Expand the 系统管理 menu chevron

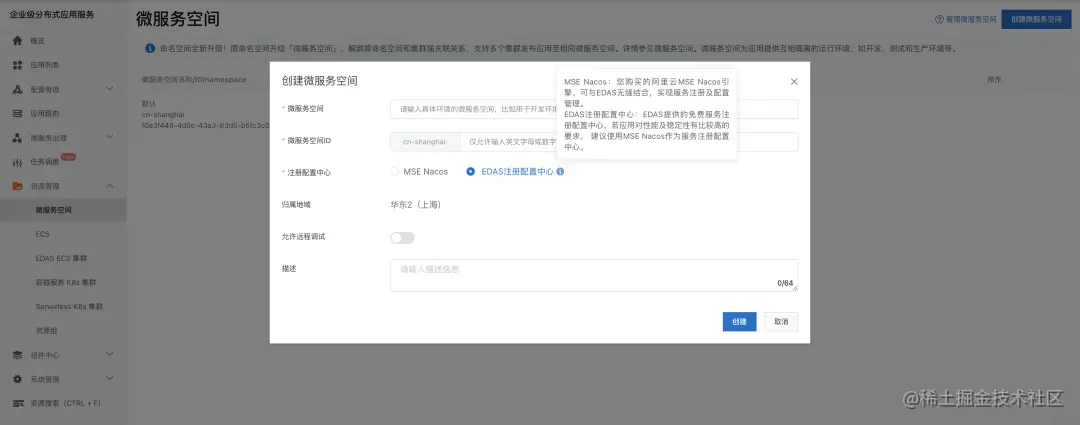tap(110, 379)
